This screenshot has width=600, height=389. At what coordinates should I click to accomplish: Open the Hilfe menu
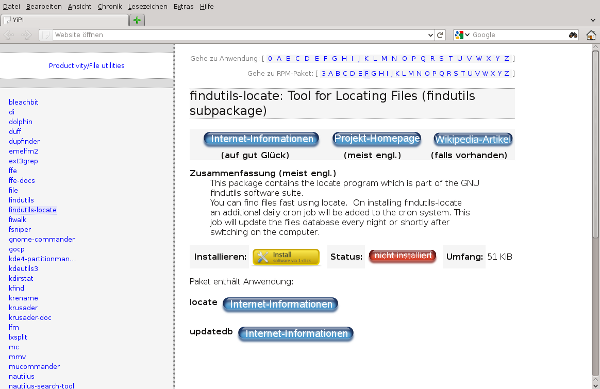pos(207,7)
